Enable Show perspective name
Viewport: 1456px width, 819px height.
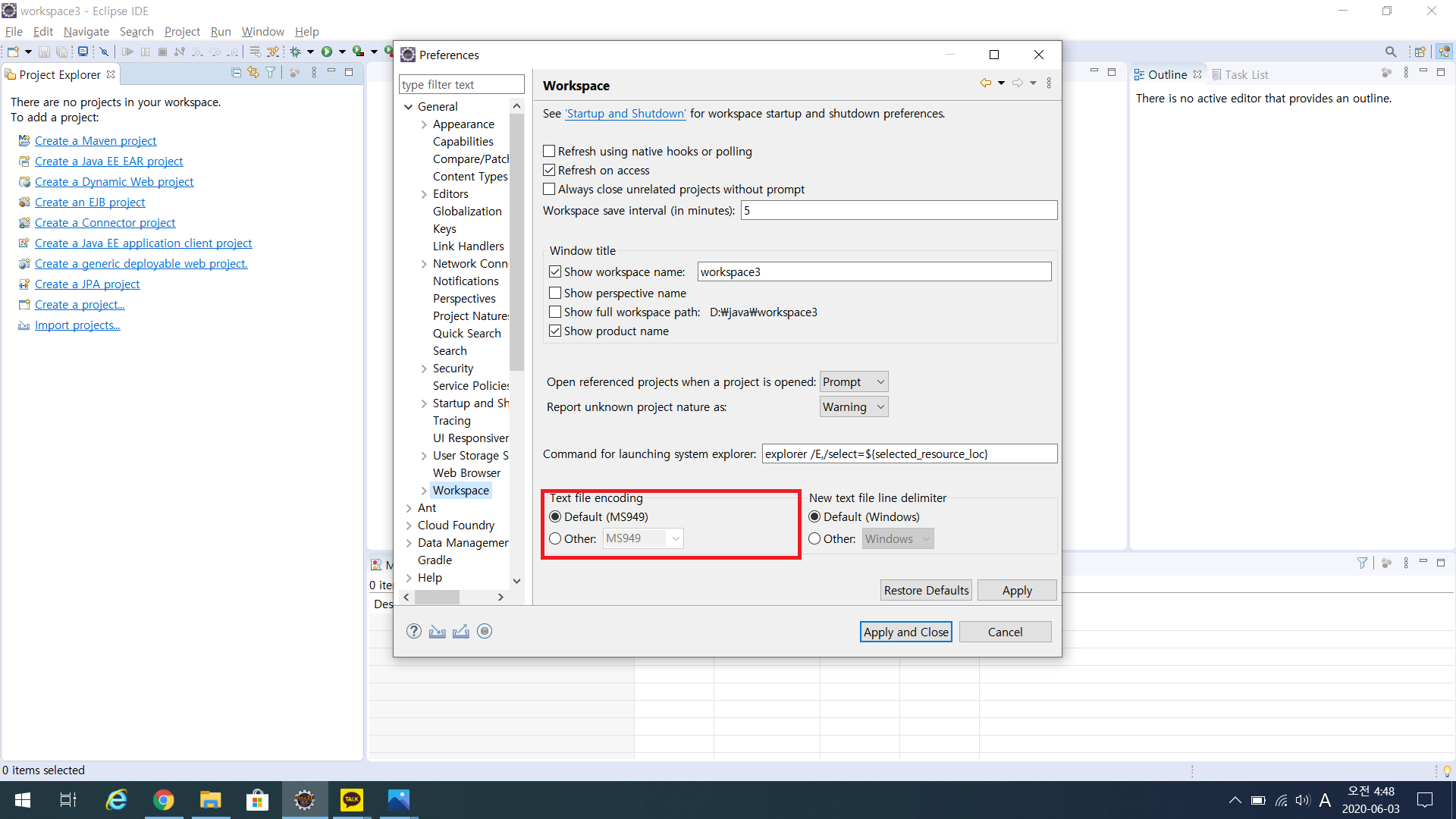coord(555,293)
